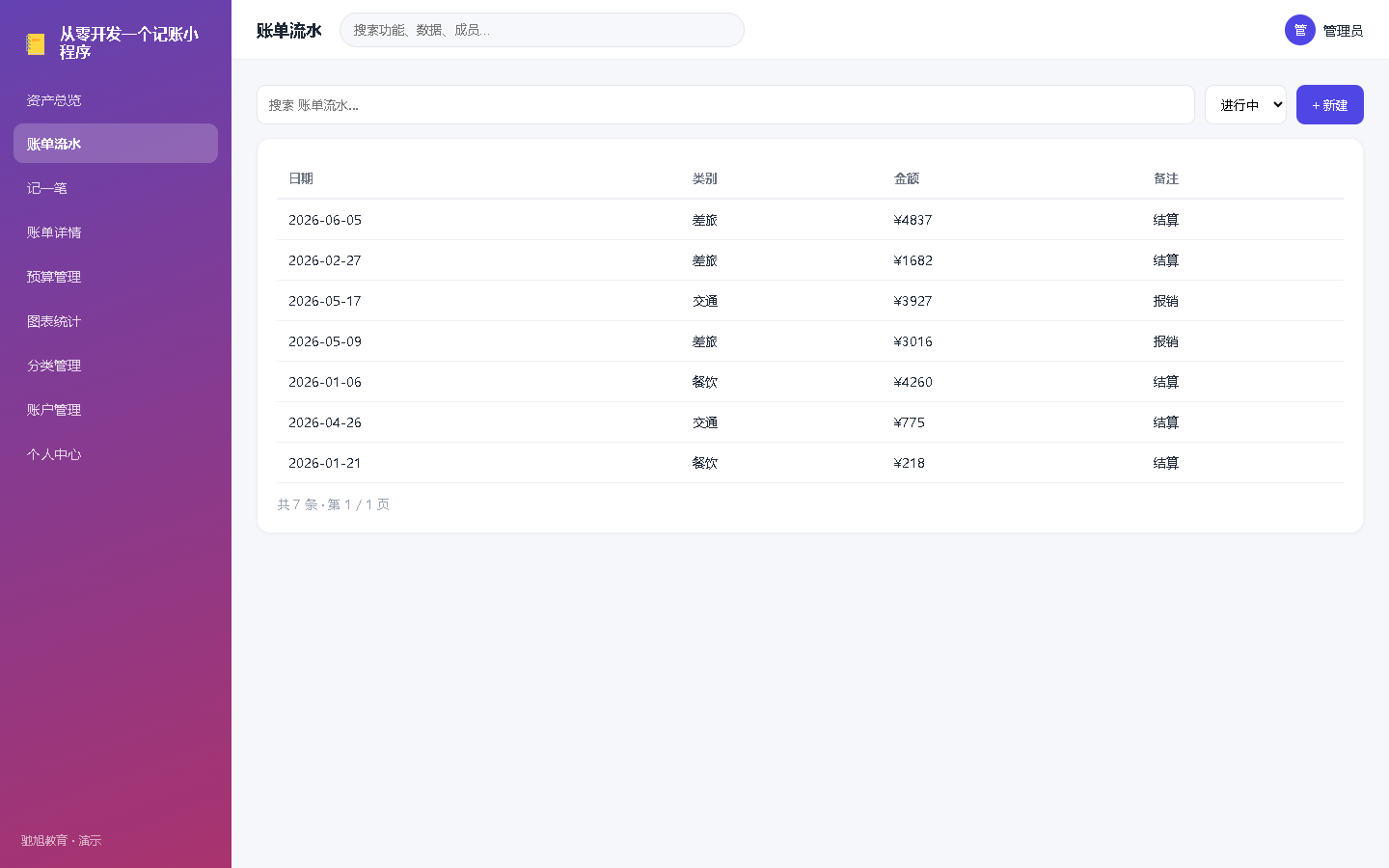Select the row dated 2026-06-05
1389x868 pixels.
810,220
